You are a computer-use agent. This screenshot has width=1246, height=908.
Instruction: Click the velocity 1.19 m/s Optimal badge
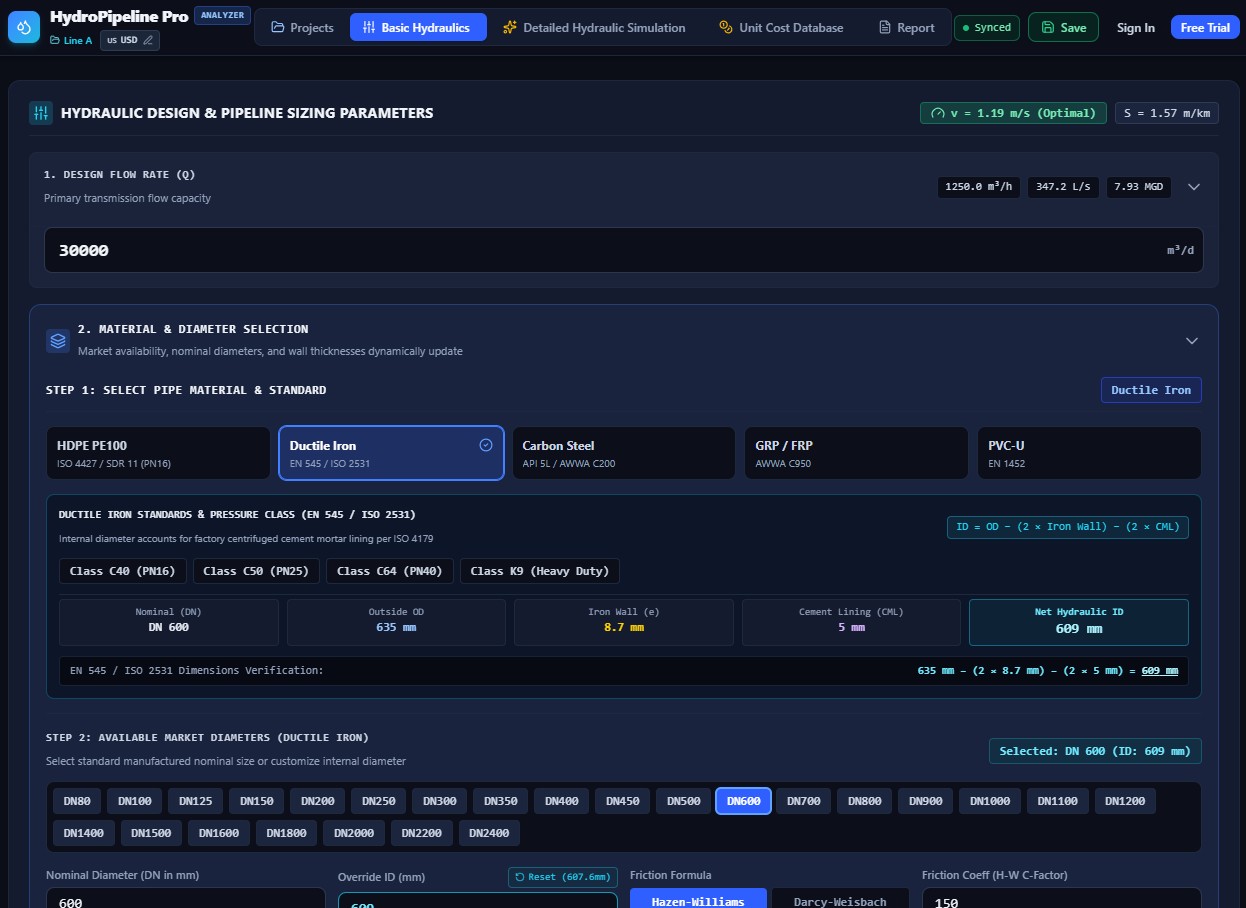tap(1014, 113)
